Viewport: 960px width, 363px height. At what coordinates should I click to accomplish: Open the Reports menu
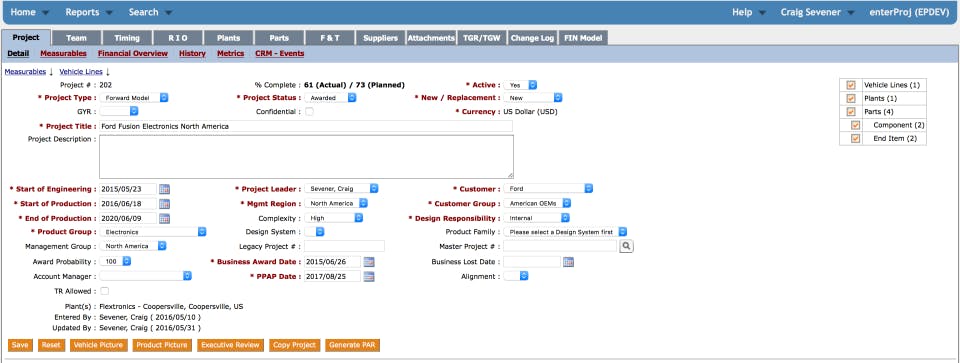(89, 12)
